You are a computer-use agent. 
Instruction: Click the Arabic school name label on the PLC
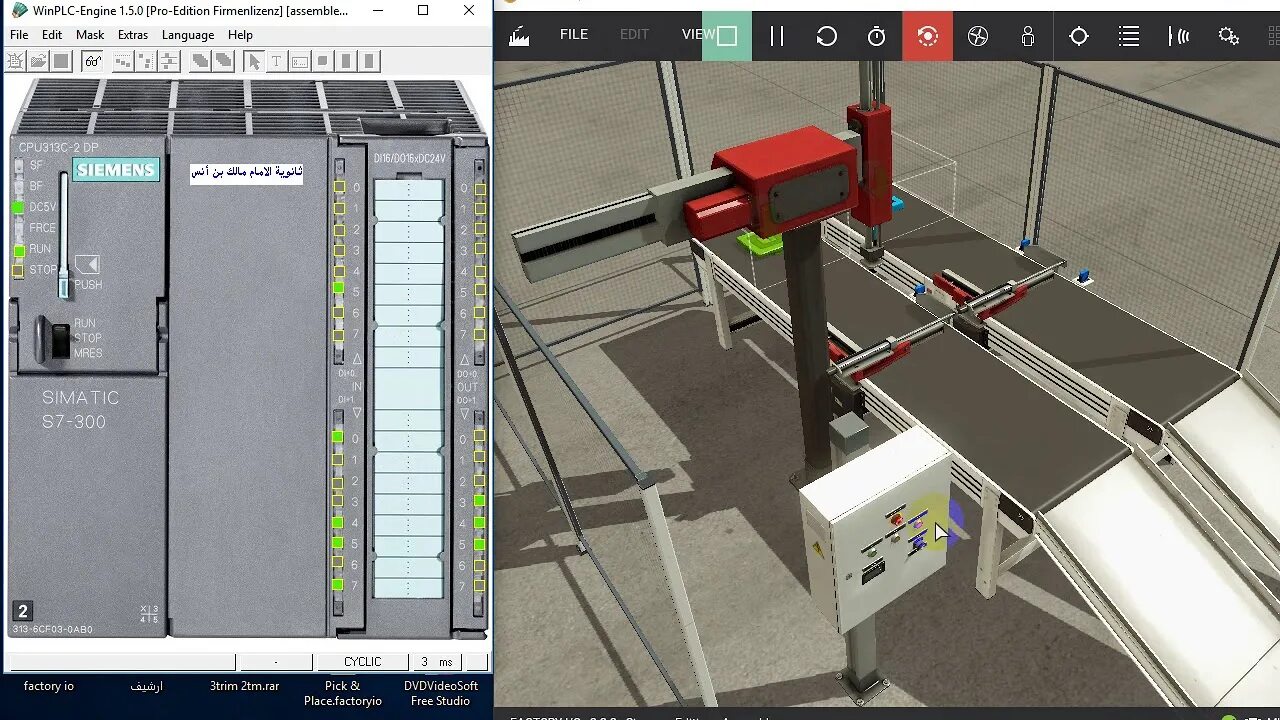tap(247, 172)
